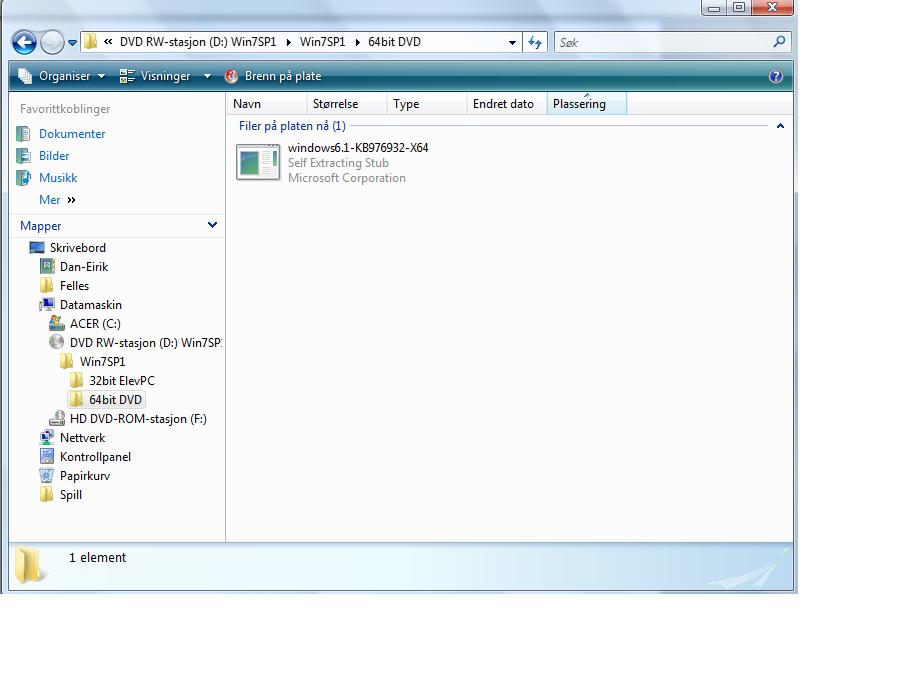
Task: Open the Visninger dropdown arrow
Action: coord(207,76)
